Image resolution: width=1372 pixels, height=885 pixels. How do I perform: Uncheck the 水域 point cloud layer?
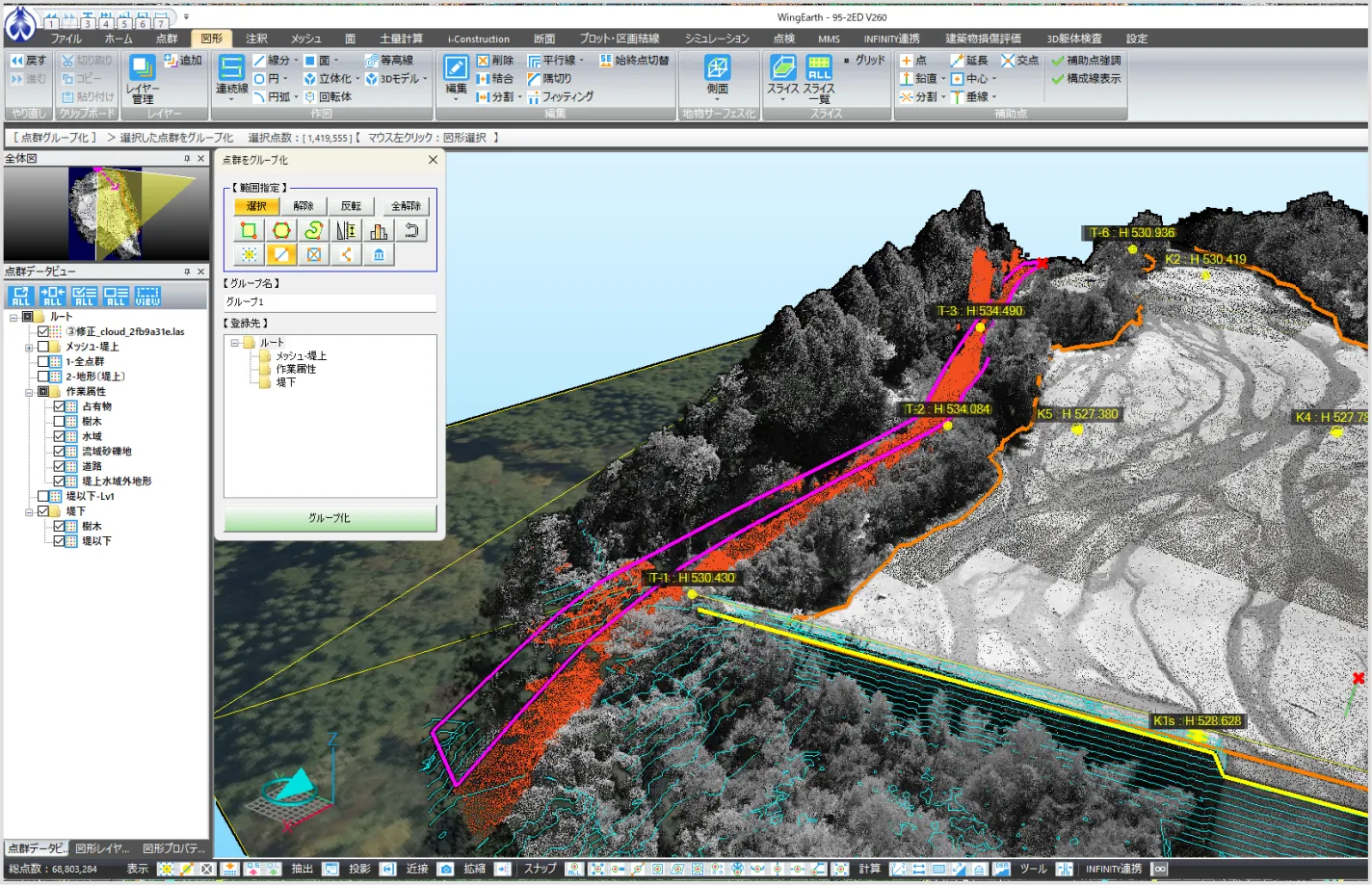coord(59,436)
